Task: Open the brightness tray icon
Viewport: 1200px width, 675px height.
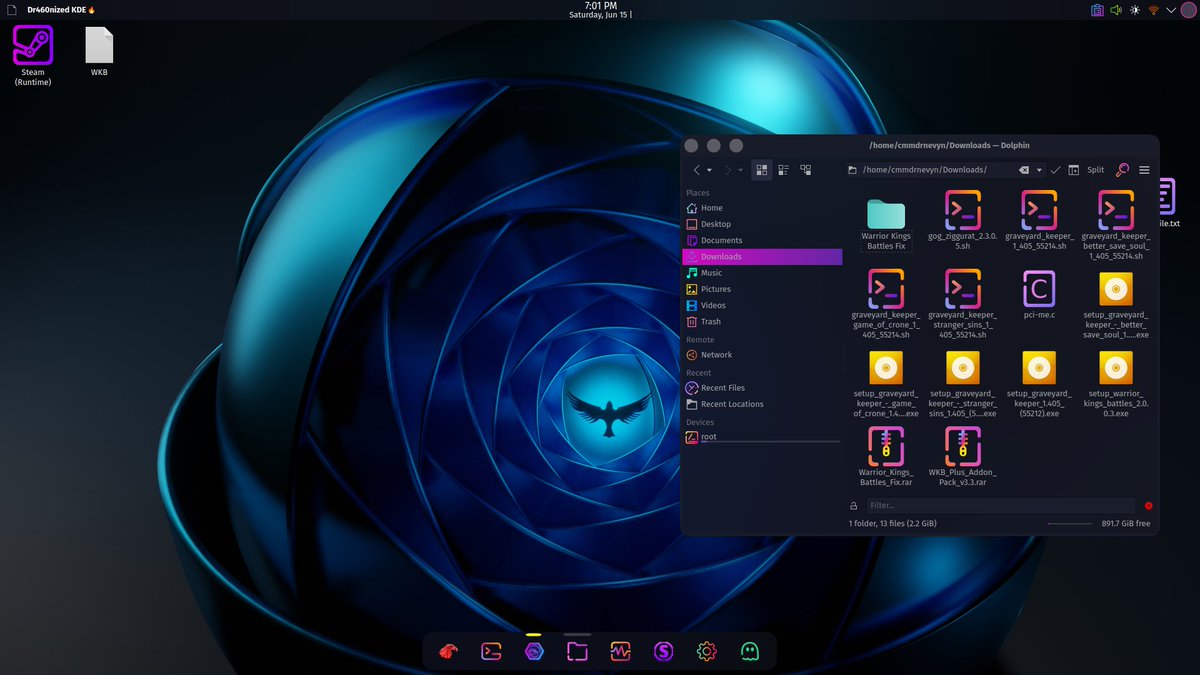Action: 1134,10
